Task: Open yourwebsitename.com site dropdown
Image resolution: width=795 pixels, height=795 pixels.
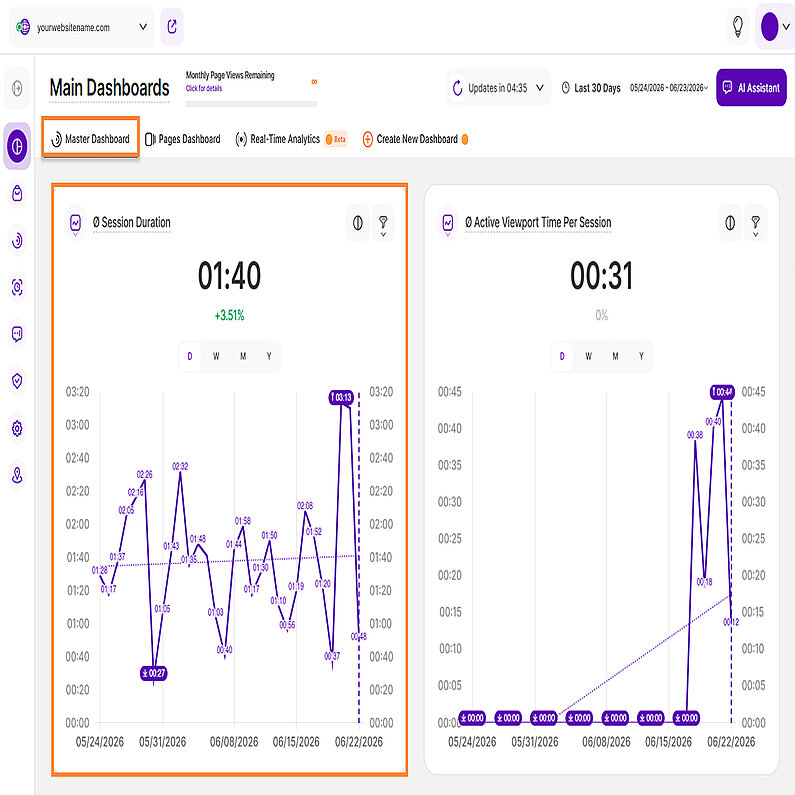Action: point(82,27)
